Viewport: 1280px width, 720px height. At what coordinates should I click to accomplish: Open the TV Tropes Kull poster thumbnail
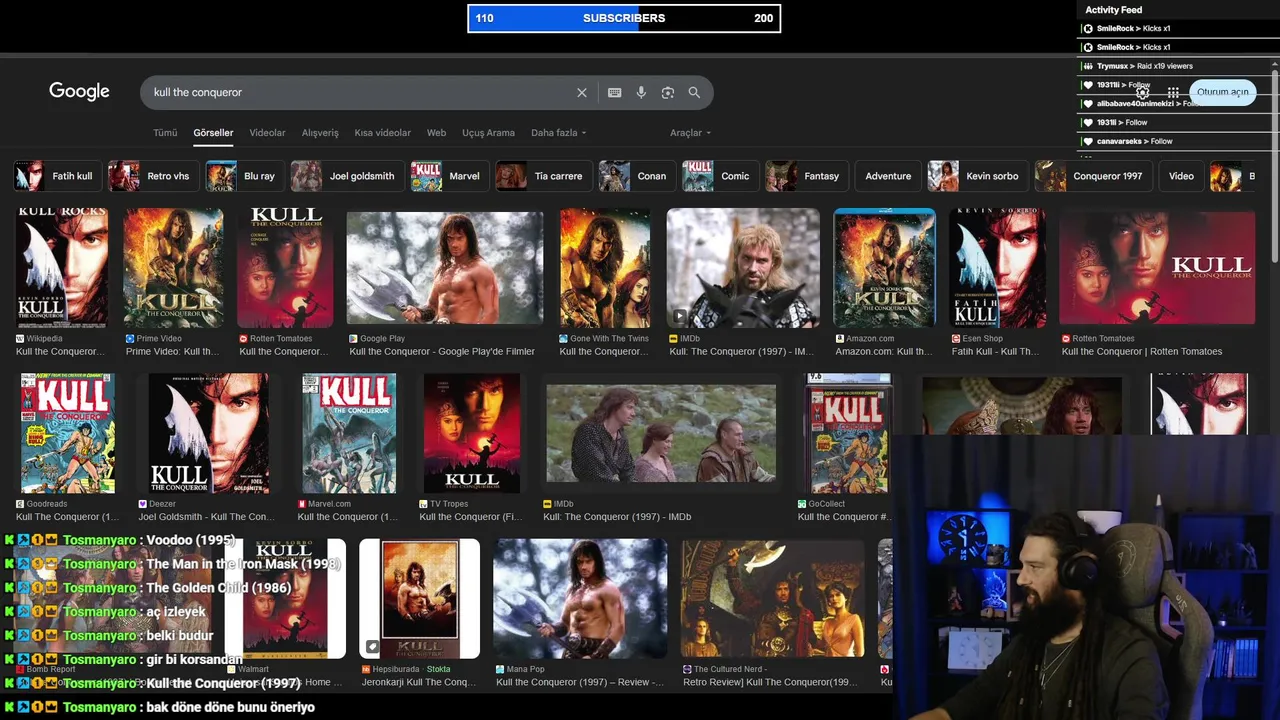click(471, 433)
